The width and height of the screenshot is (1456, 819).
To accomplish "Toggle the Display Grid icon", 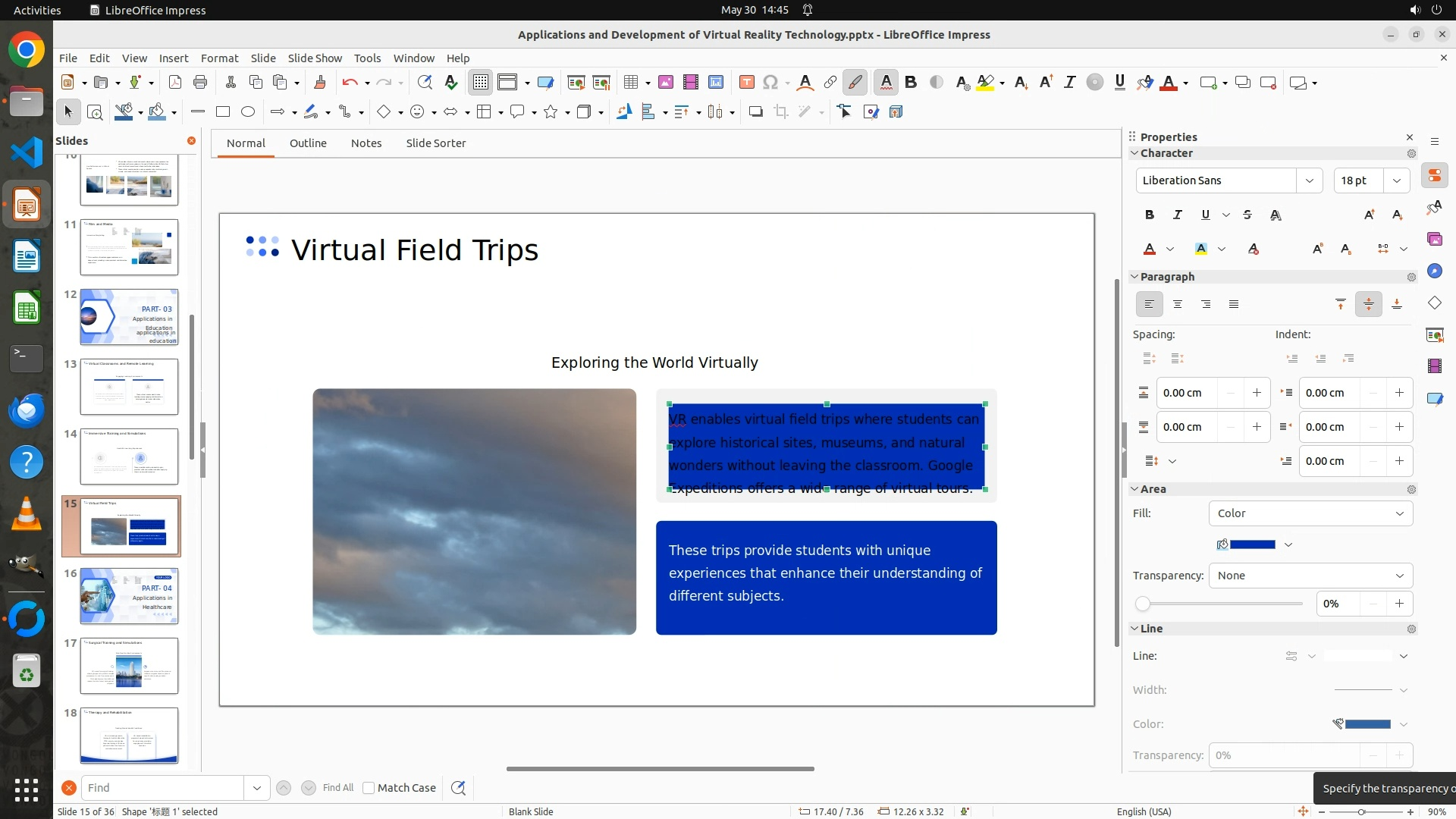I will (481, 83).
